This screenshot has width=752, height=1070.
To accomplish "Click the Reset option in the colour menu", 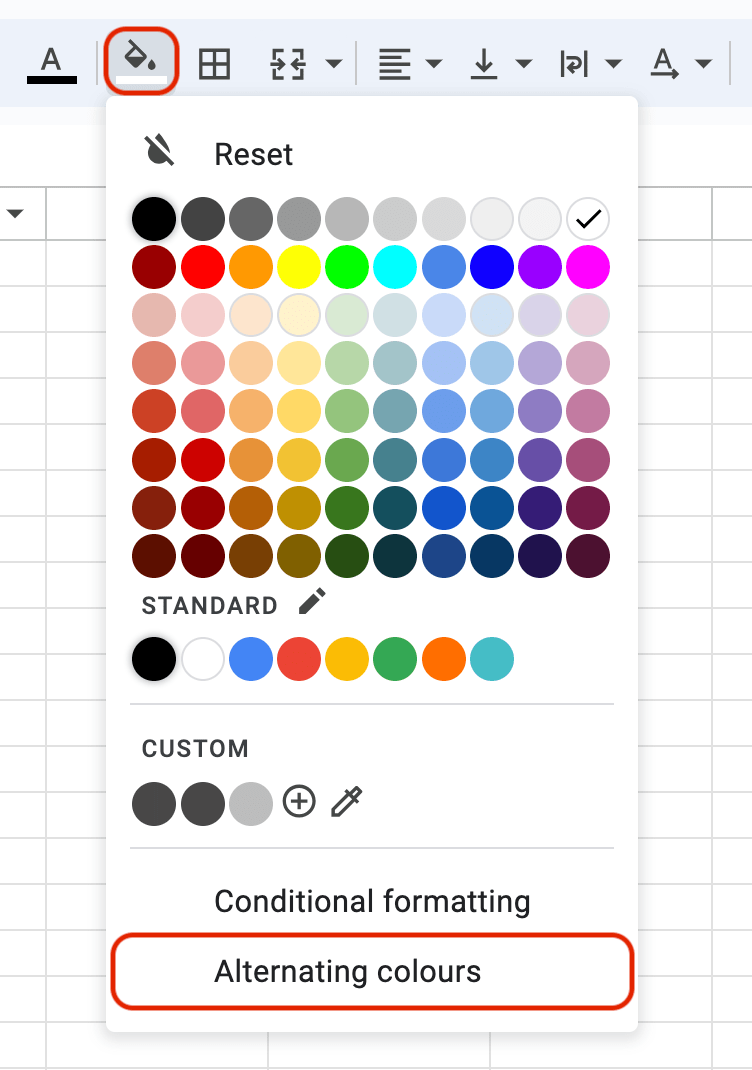I will click(x=251, y=154).
